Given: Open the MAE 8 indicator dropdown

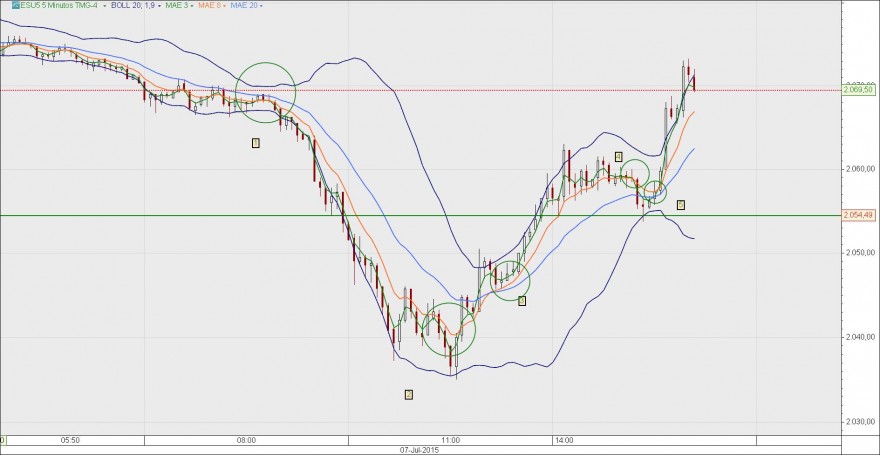Looking at the screenshot, I should click(224, 6).
